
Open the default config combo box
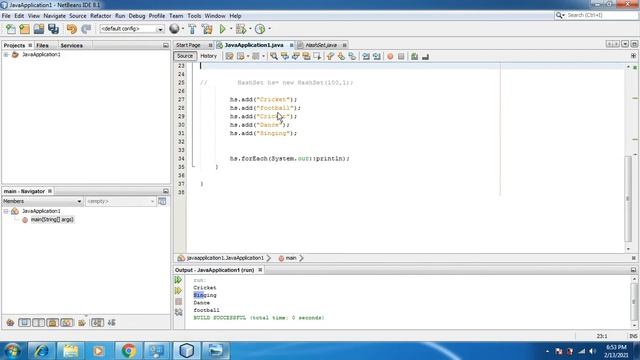131,29
